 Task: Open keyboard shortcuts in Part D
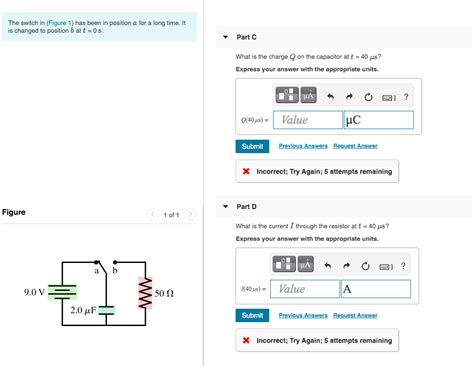pos(386,267)
